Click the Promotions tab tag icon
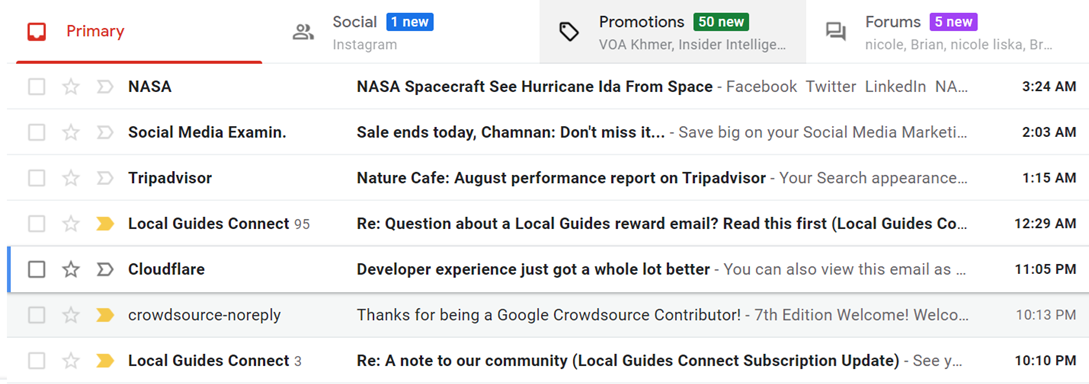Image resolution: width=1089 pixels, height=384 pixels. 569,31
